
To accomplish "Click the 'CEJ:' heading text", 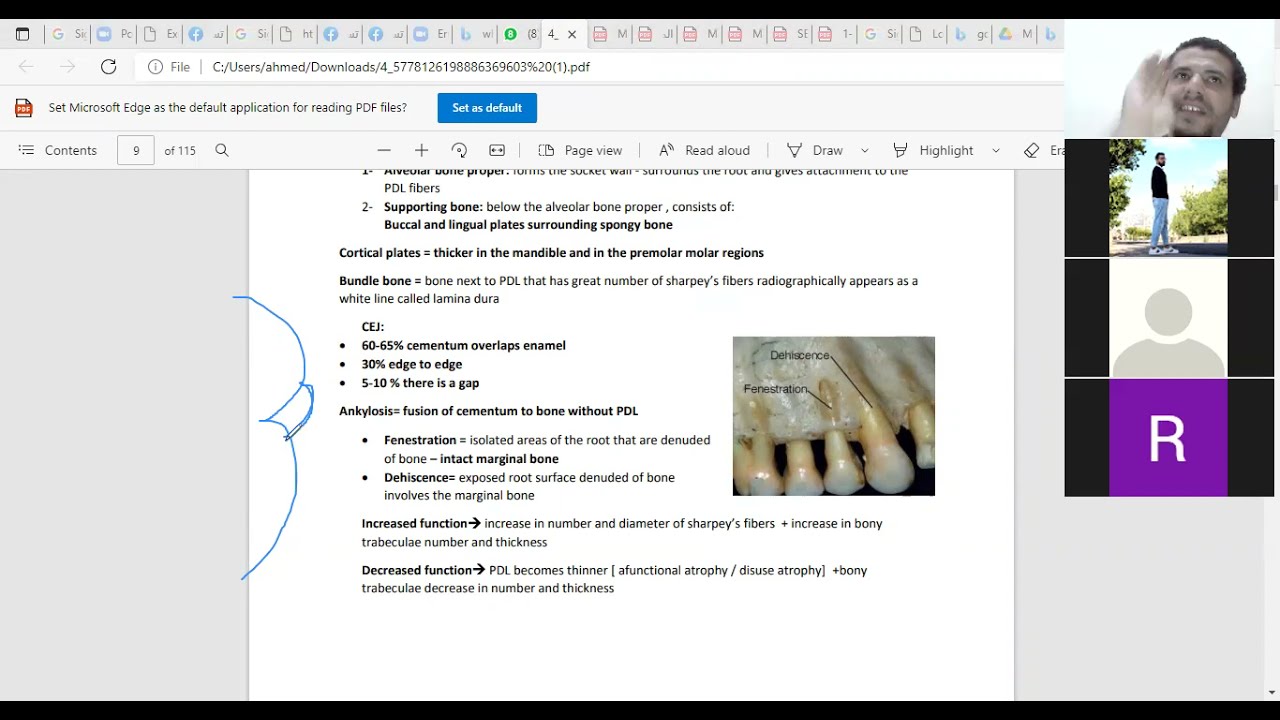I will (x=373, y=327).
